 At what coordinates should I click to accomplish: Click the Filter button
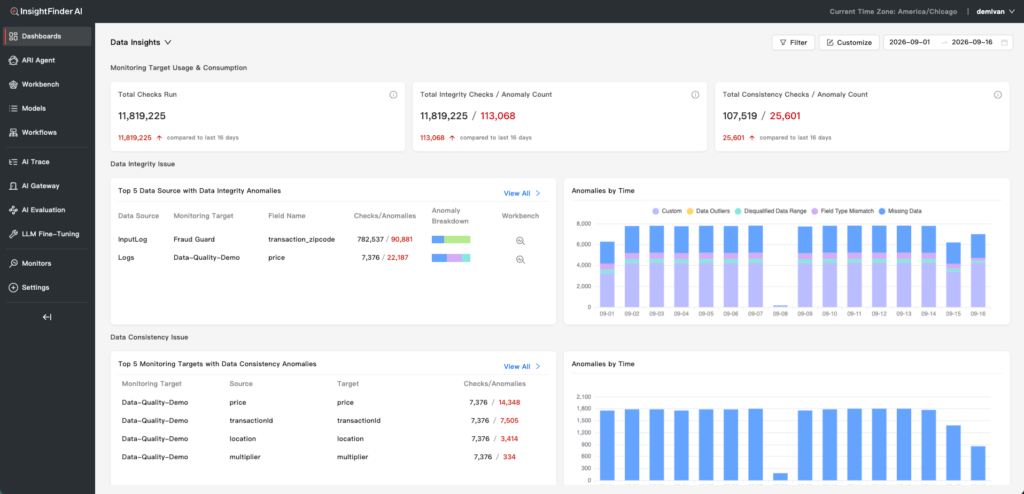point(793,42)
